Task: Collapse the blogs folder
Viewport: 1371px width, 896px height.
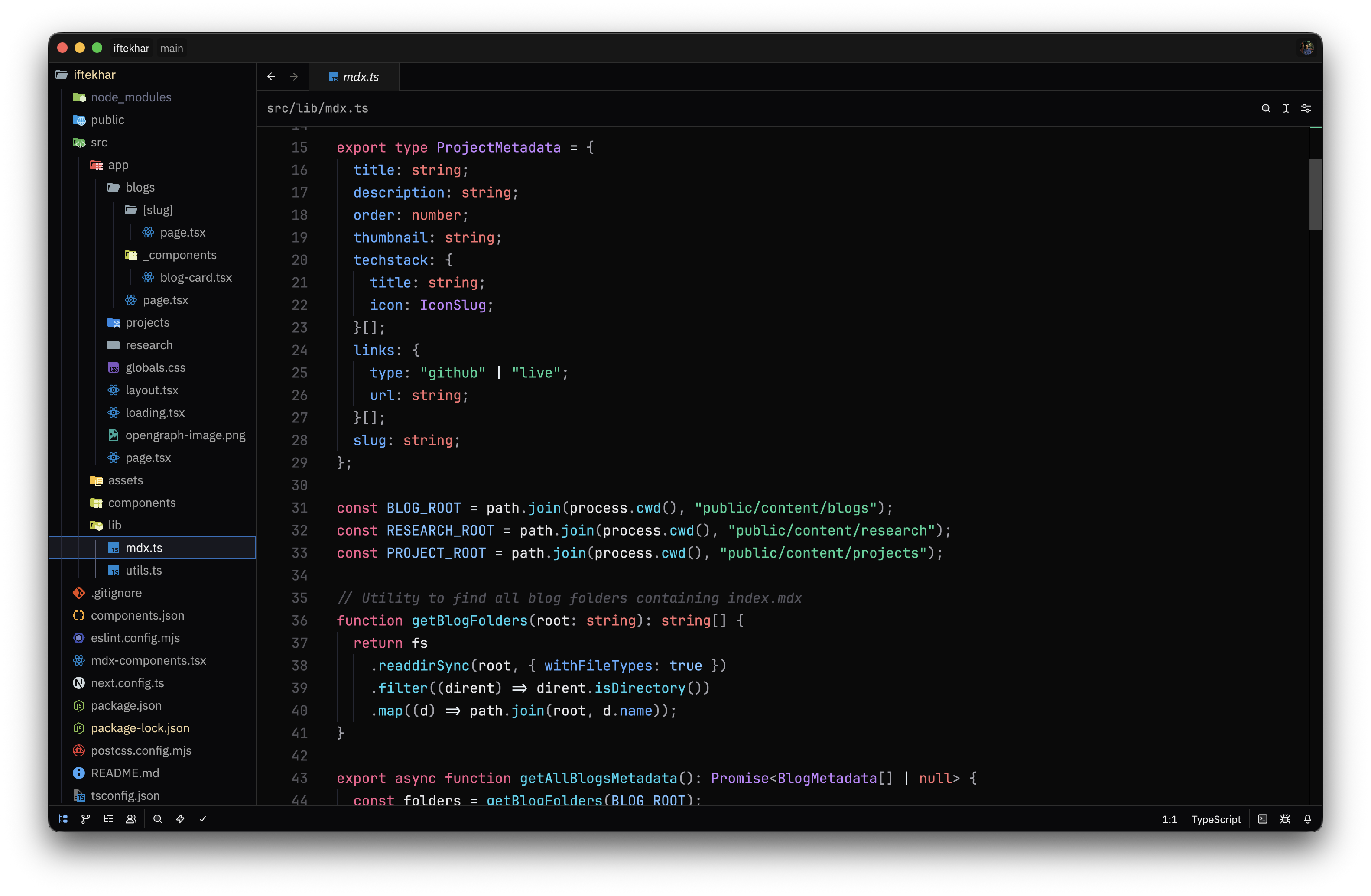Action: pos(152,187)
